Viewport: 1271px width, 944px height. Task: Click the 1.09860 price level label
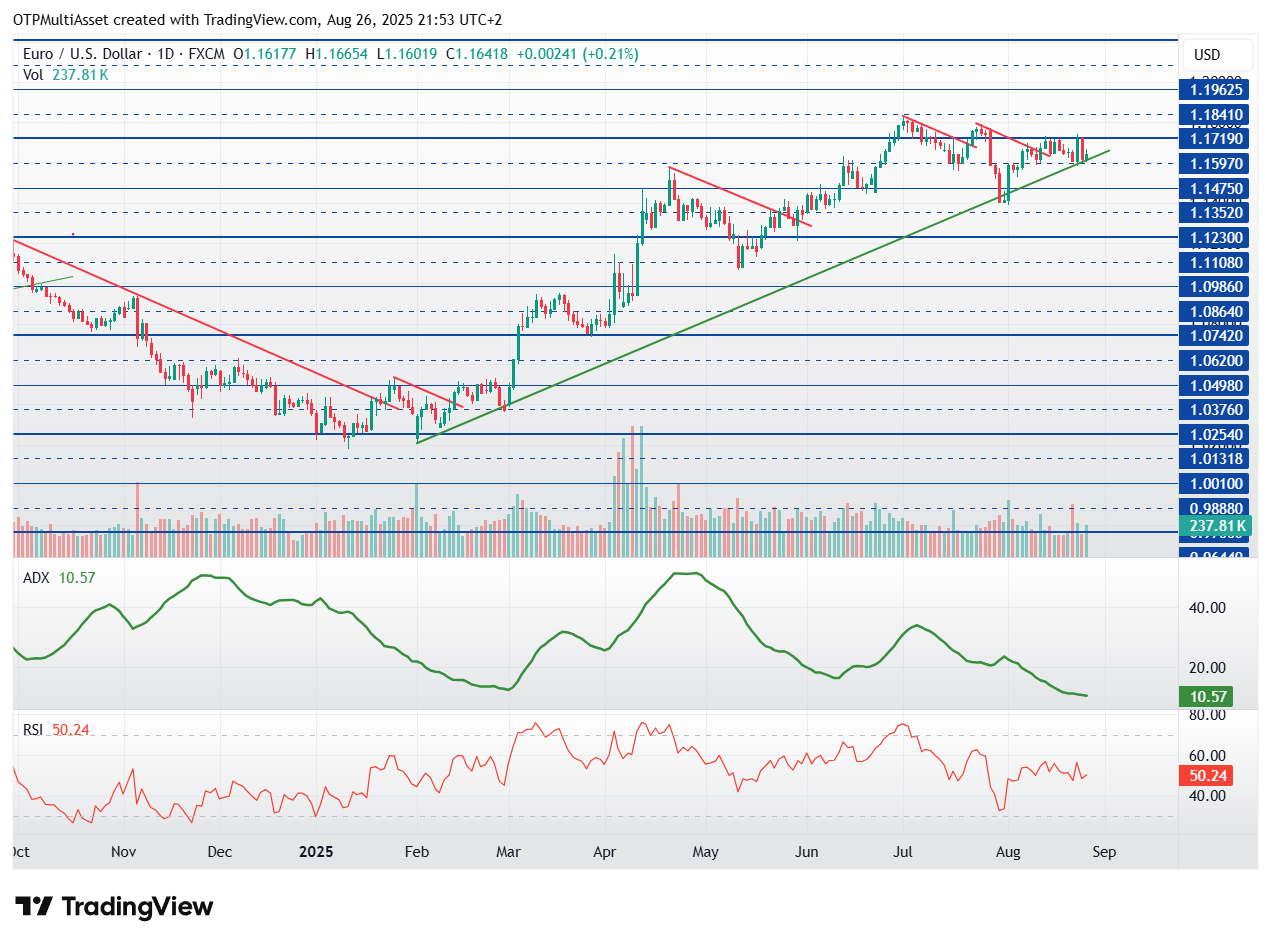coord(1216,286)
